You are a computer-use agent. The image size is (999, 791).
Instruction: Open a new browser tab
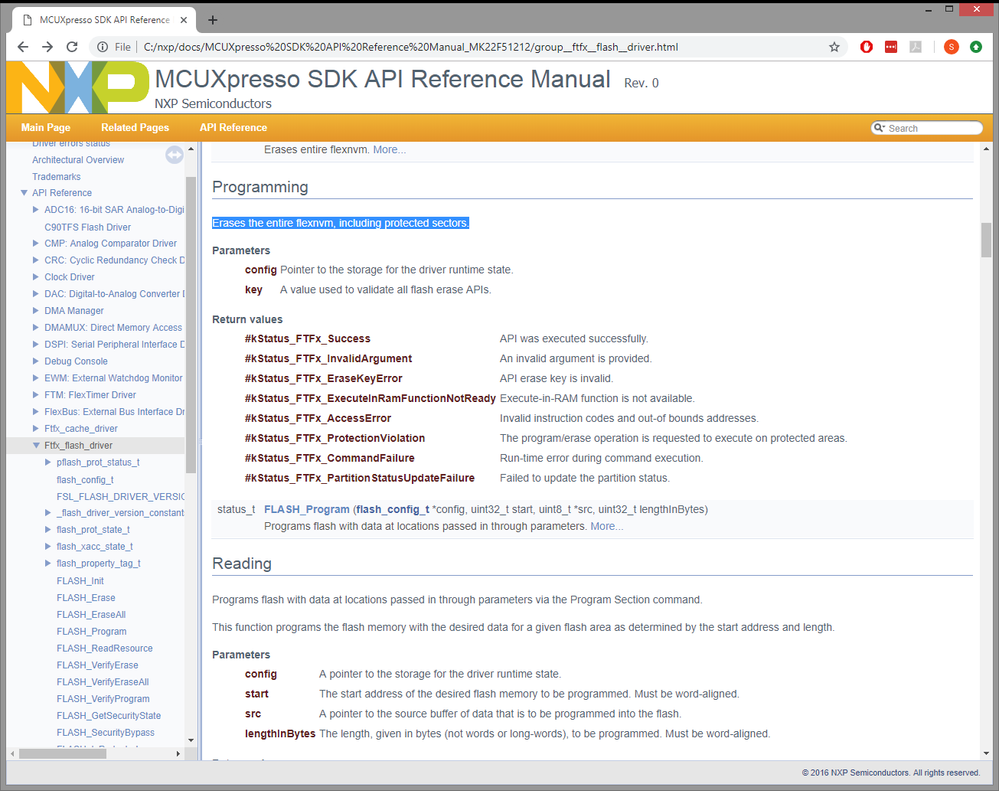(x=213, y=20)
